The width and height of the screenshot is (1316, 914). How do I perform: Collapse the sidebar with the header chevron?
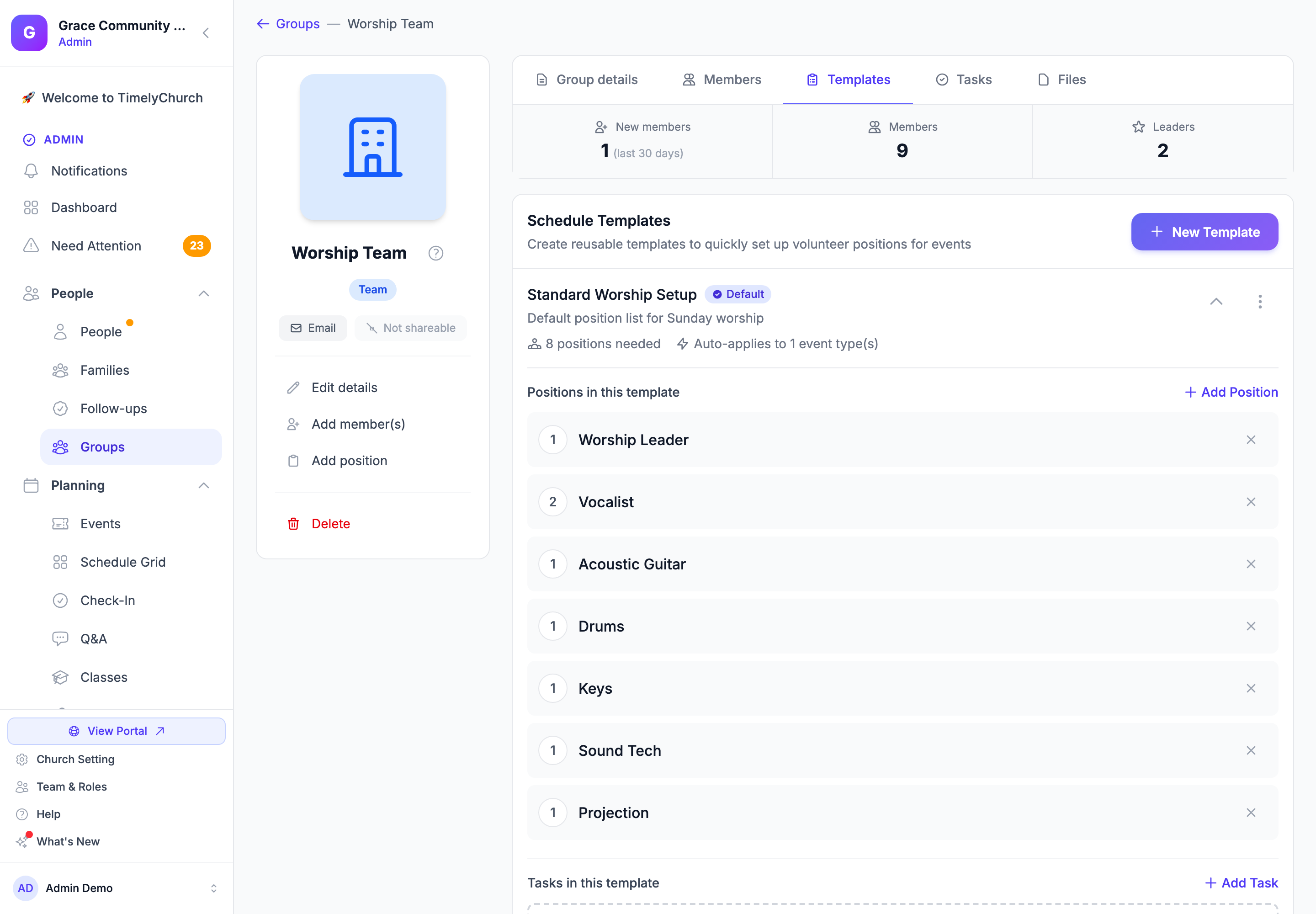coord(206,32)
